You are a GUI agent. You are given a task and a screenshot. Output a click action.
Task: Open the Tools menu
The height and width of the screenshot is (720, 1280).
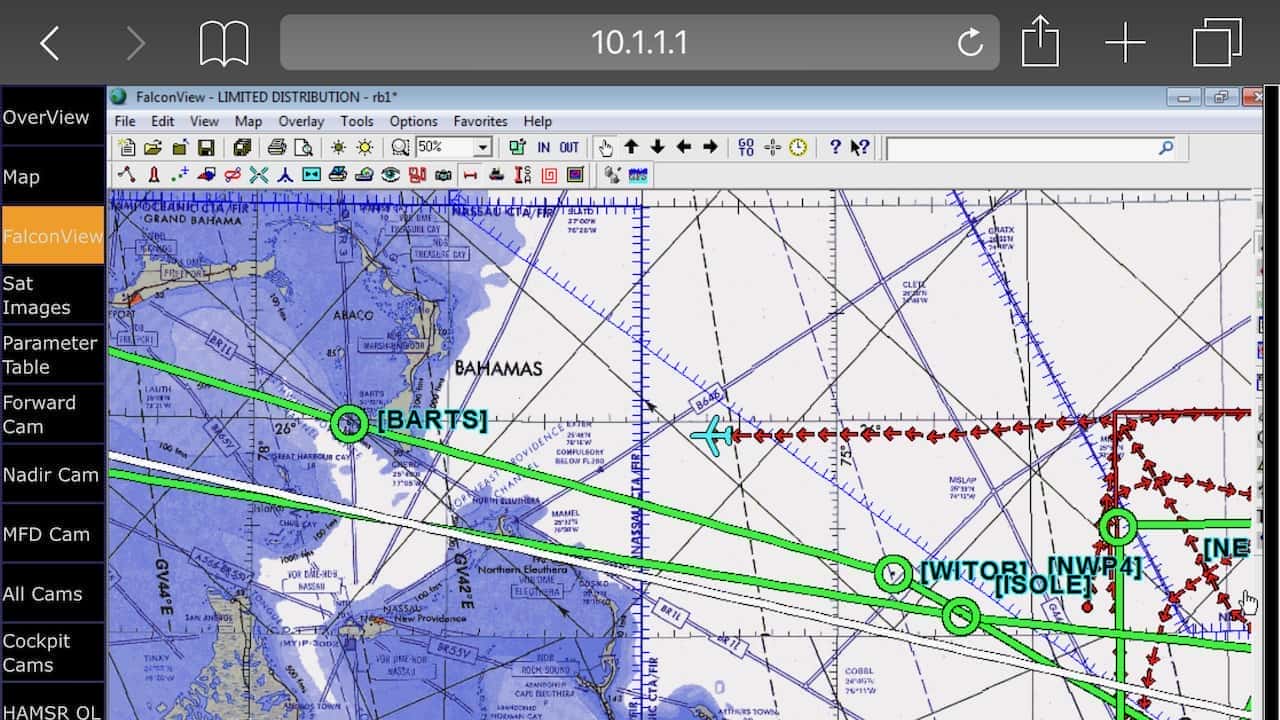[357, 121]
